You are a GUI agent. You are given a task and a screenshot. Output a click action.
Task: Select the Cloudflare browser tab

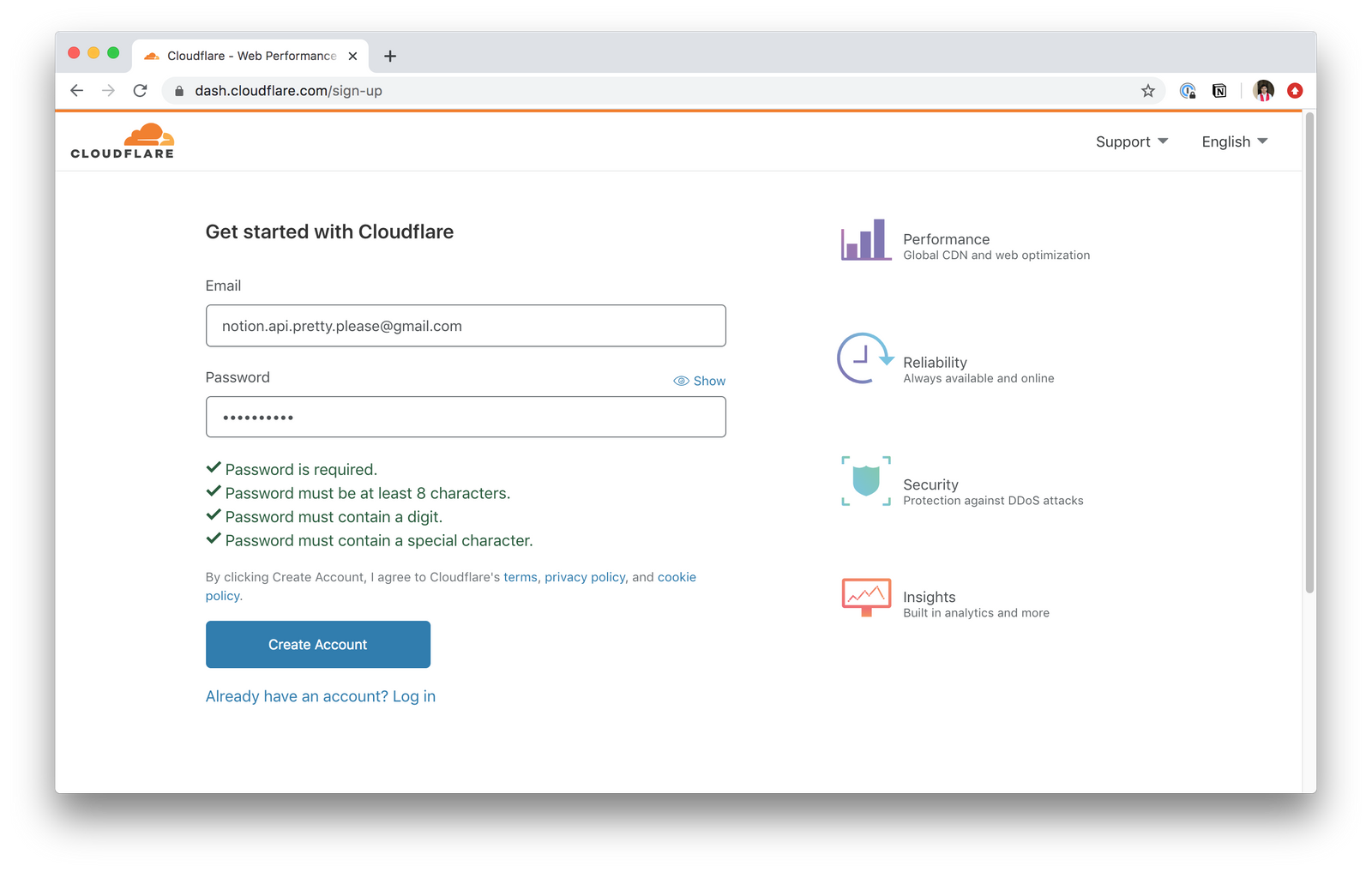[250, 56]
